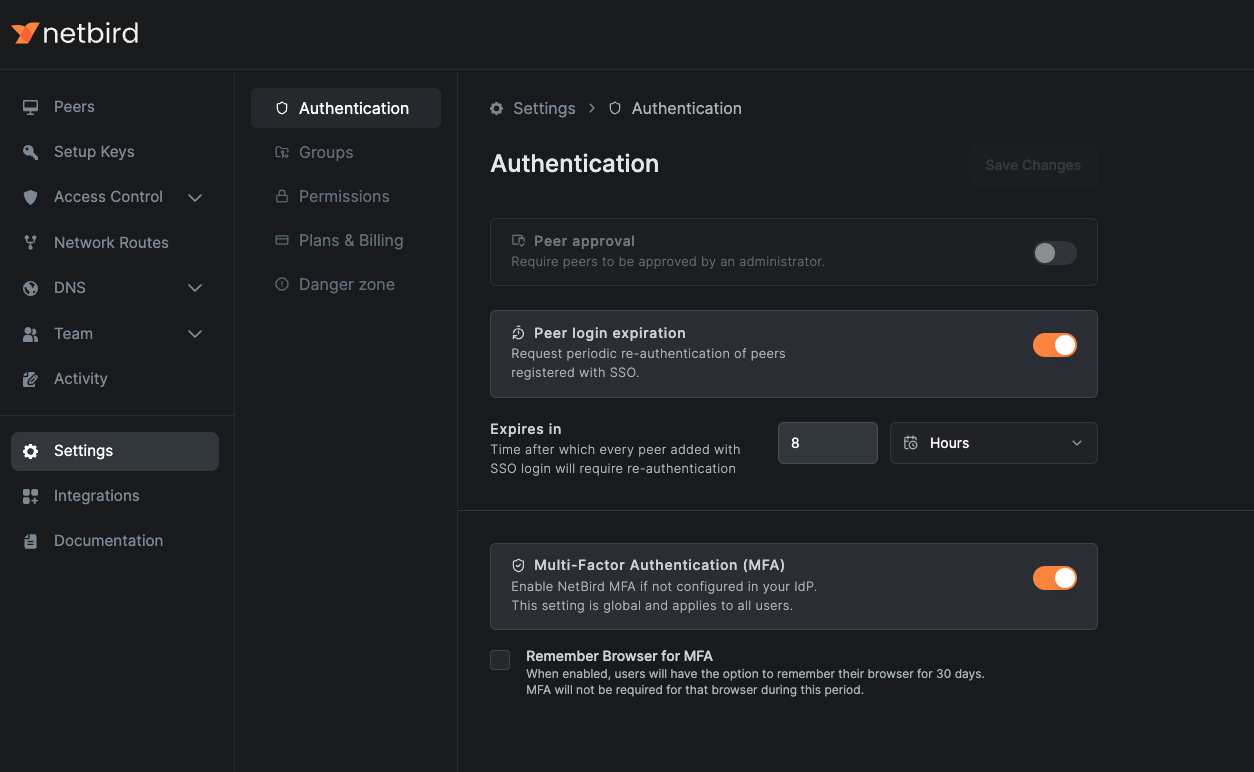Open the Hours time unit dropdown

tap(993, 443)
